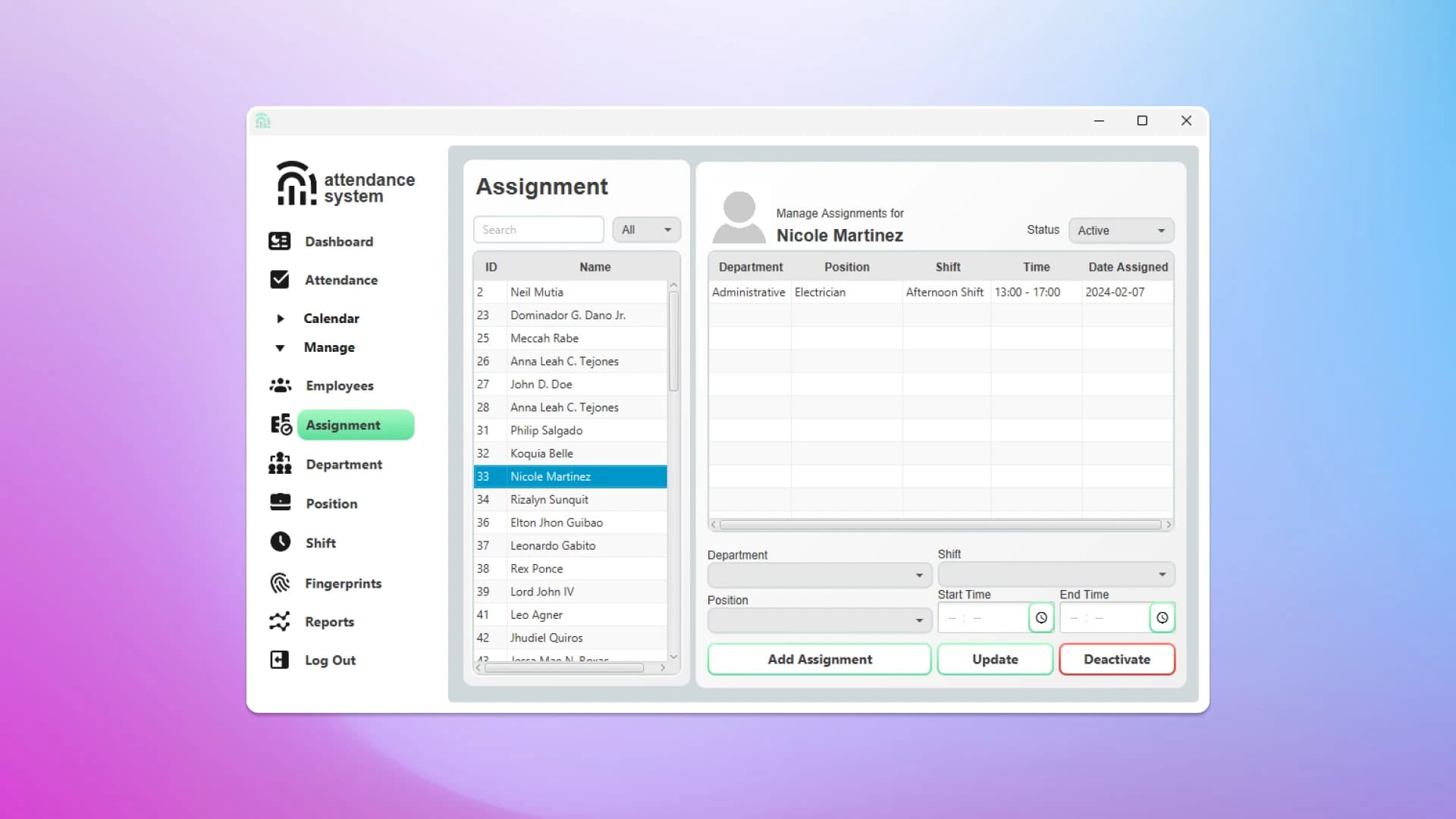Click the Department people icon
The height and width of the screenshot is (819, 1456).
point(280,463)
